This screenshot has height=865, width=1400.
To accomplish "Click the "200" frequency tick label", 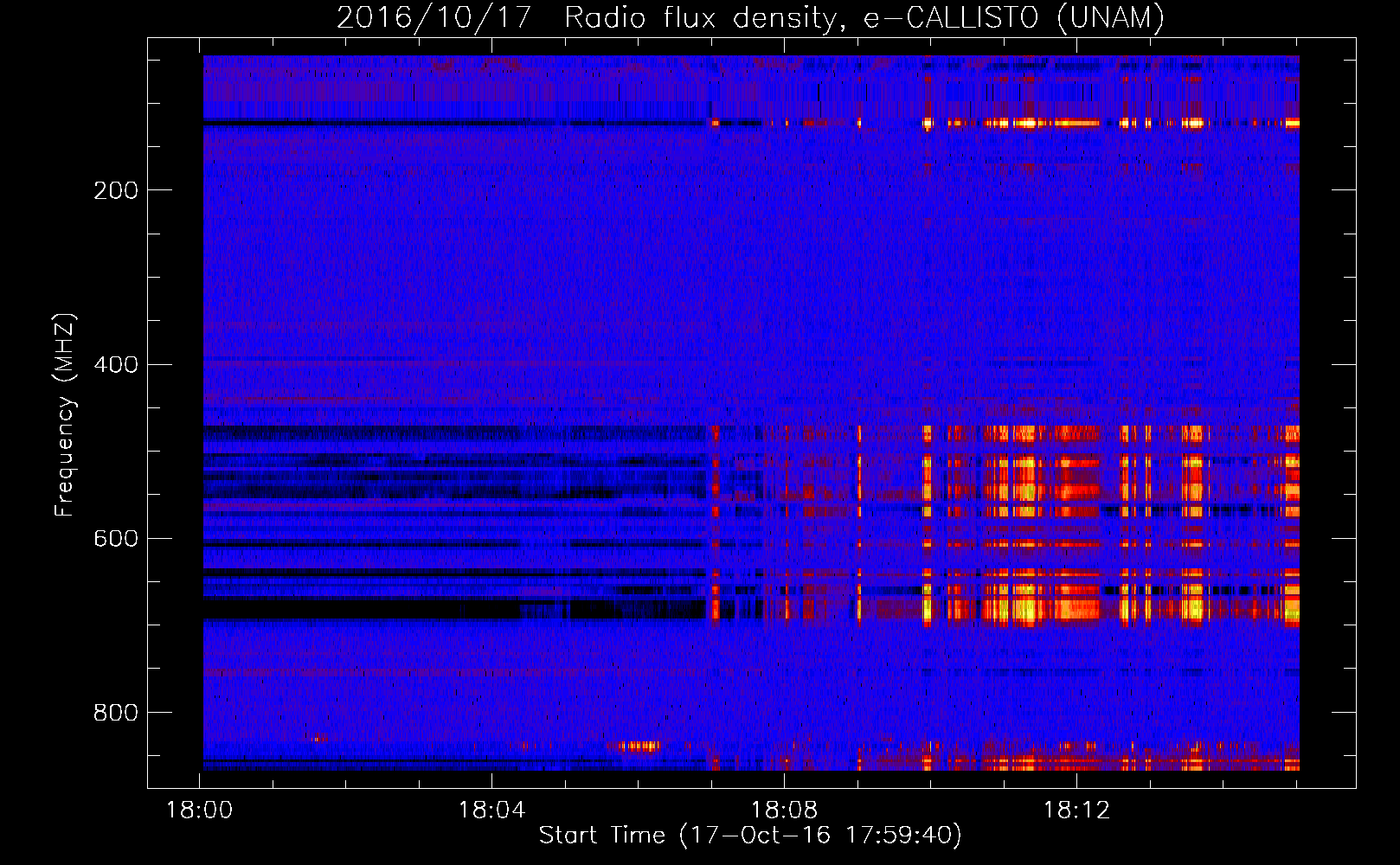I will 116,190.
